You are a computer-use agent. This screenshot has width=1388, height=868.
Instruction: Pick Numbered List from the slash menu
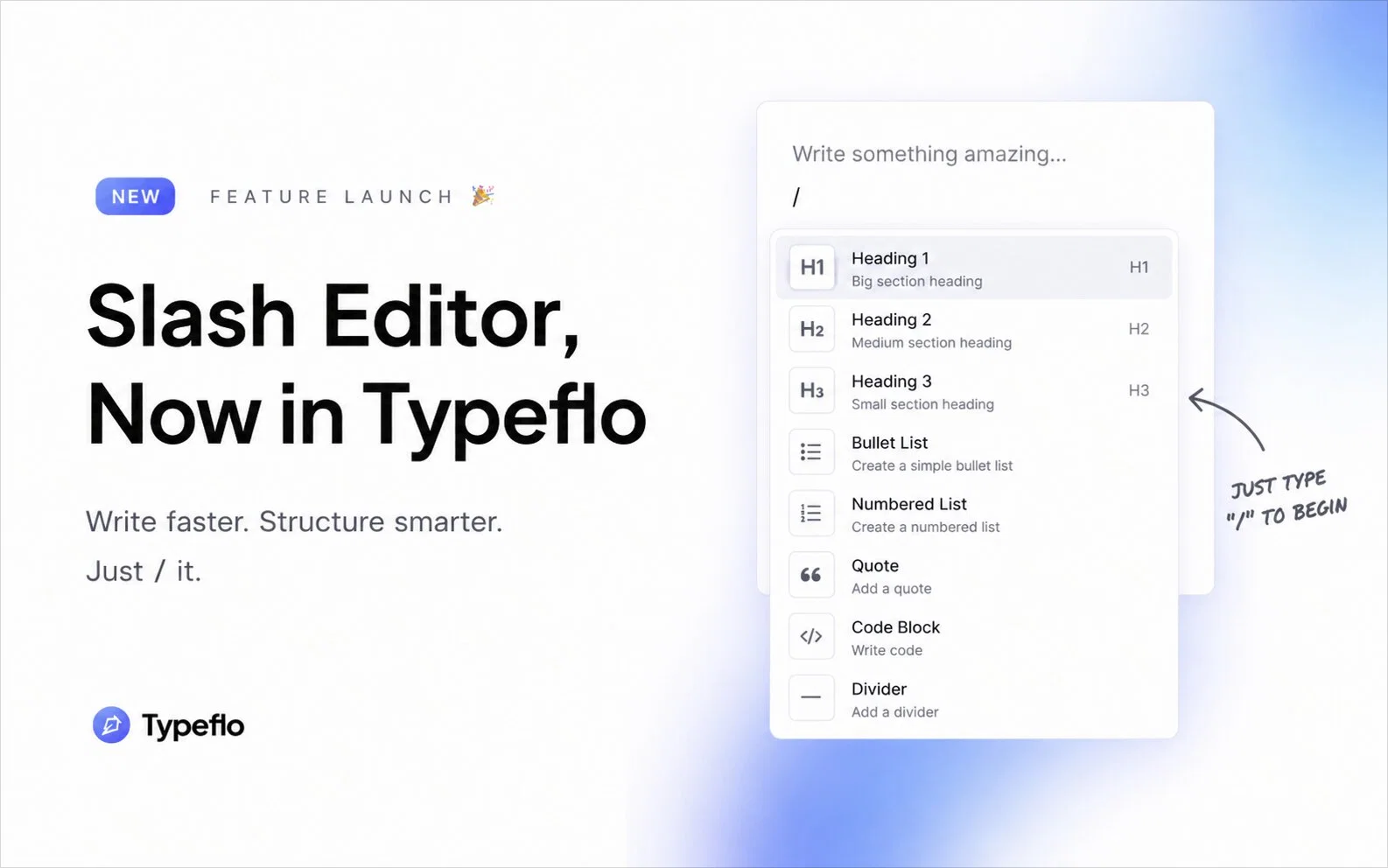click(973, 514)
